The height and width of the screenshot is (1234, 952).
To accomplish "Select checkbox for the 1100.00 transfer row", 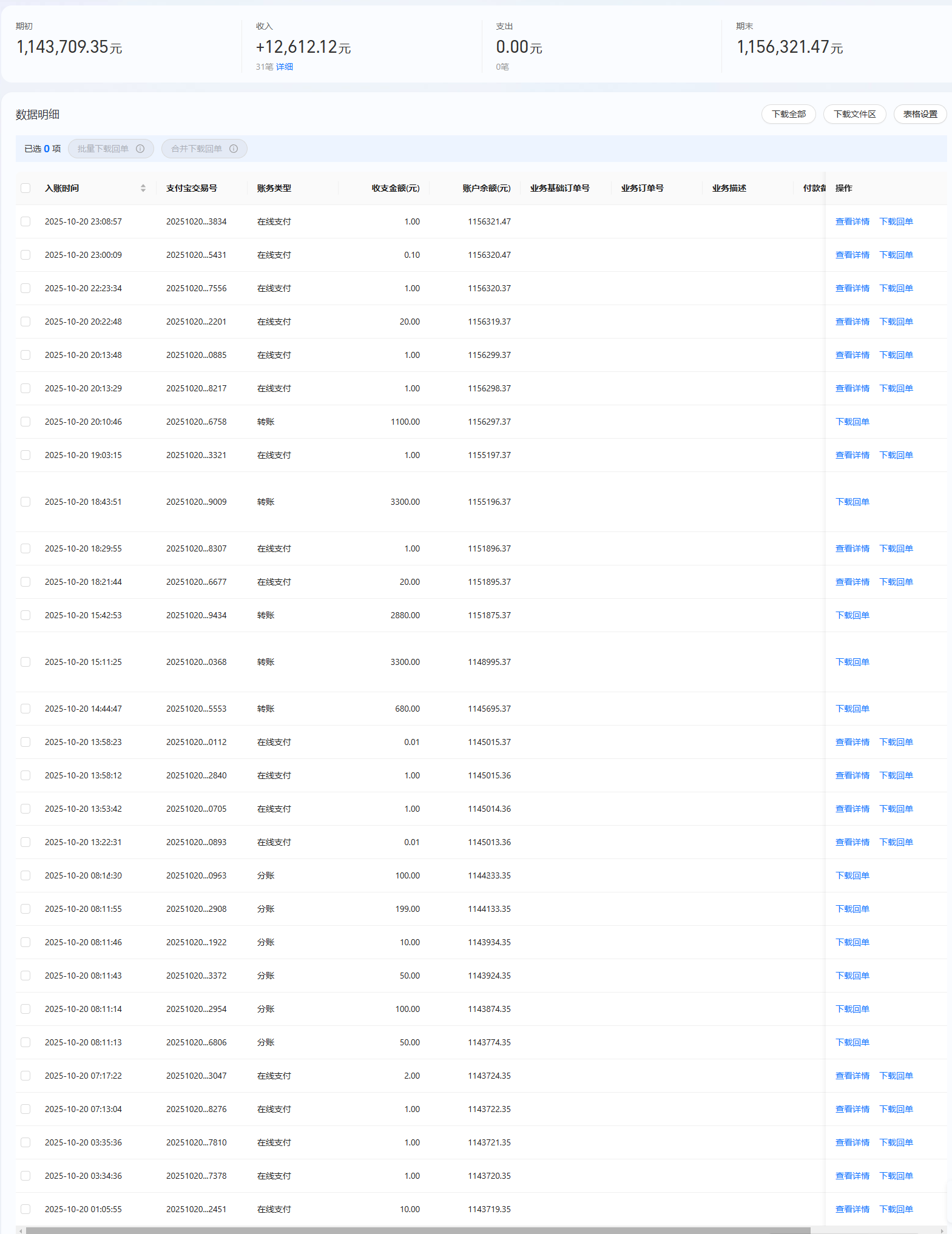I will click(x=25, y=422).
